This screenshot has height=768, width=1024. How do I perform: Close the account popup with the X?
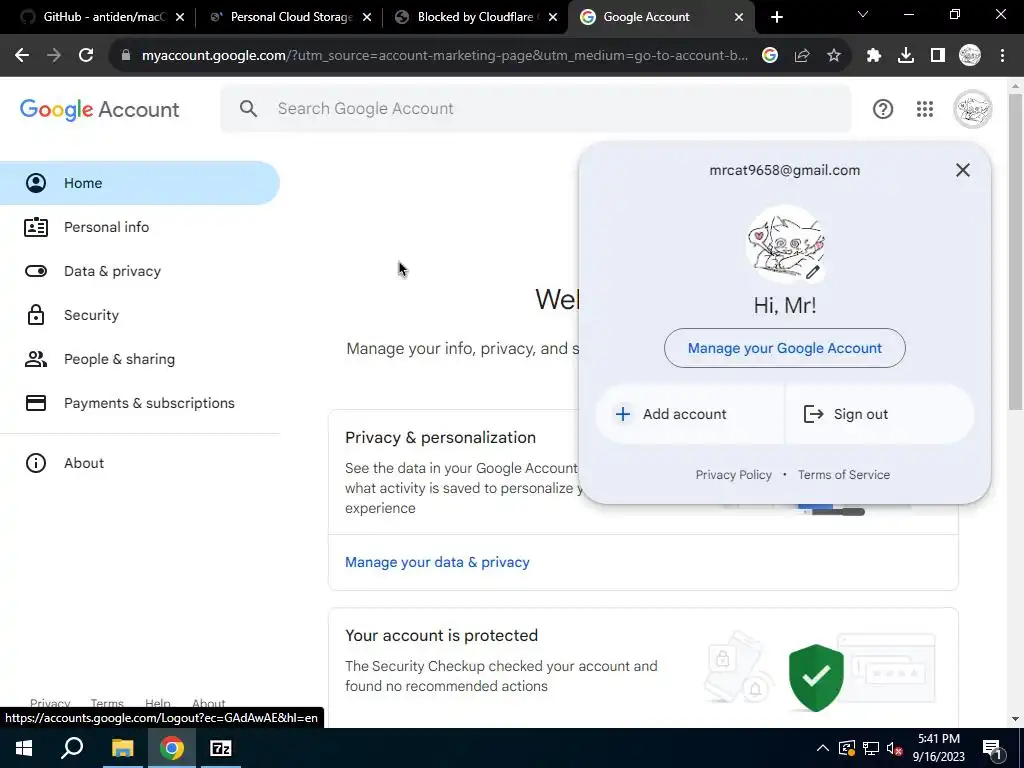pos(963,170)
